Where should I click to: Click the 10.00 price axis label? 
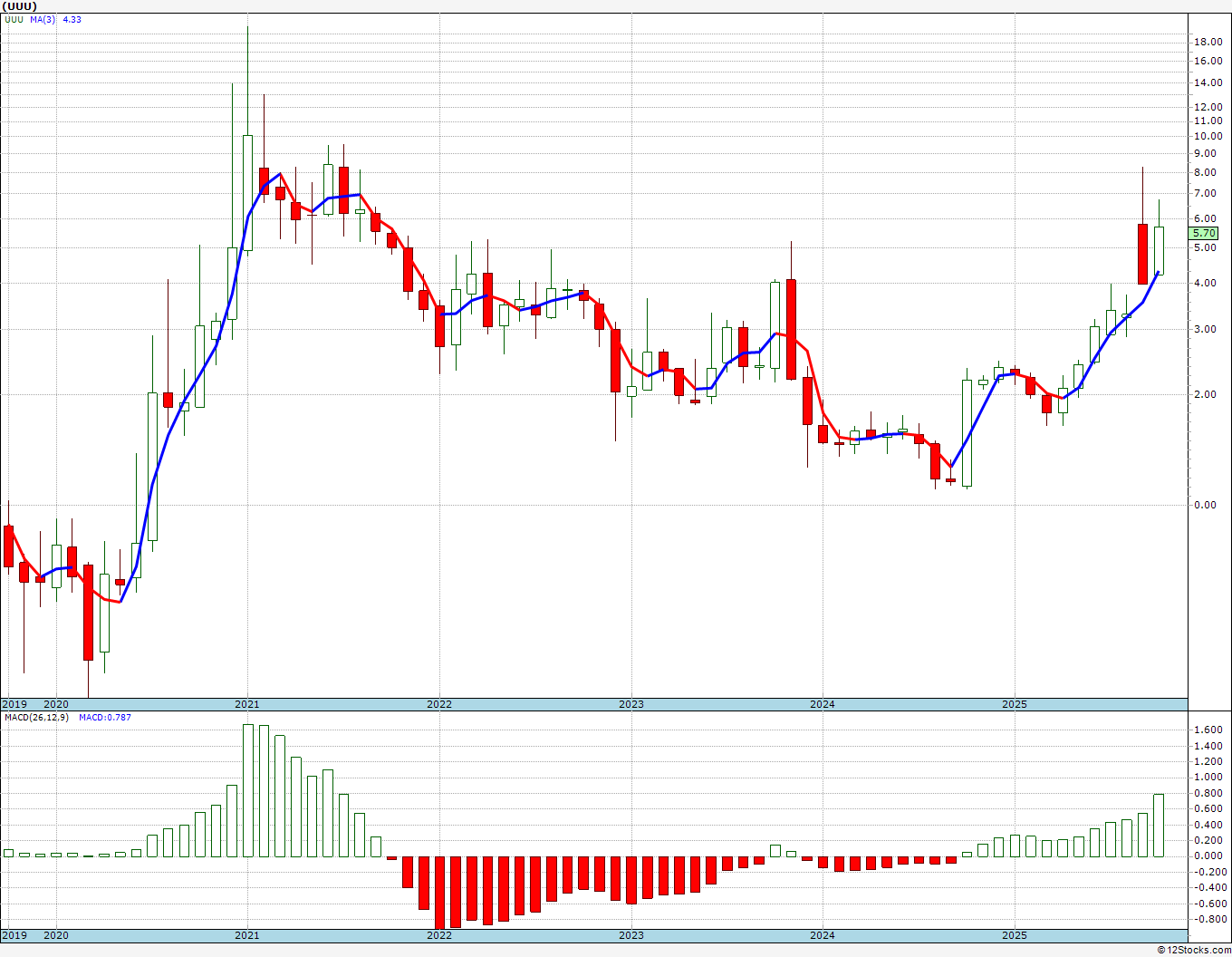1207,137
